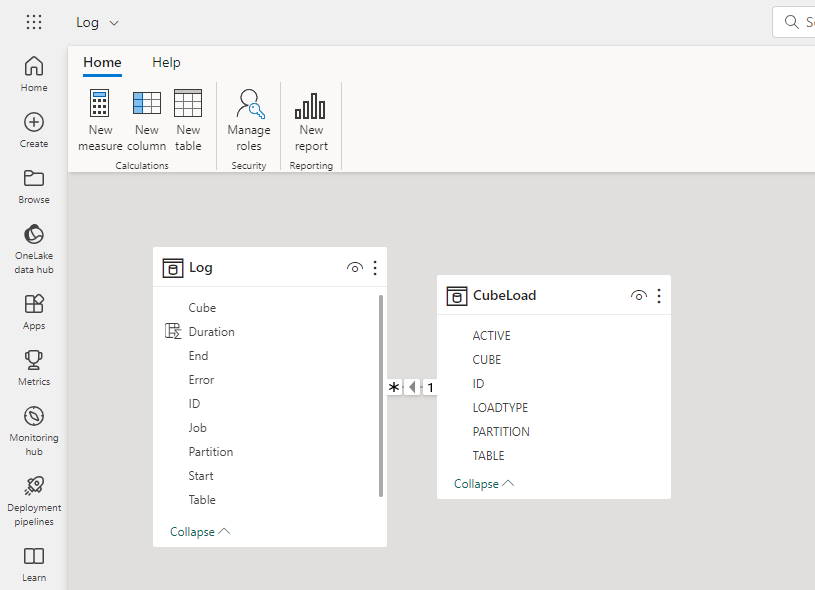Open the Log model name dropdown
The height and width of the screenshot is (590, 815).
[x=98, y=22]
